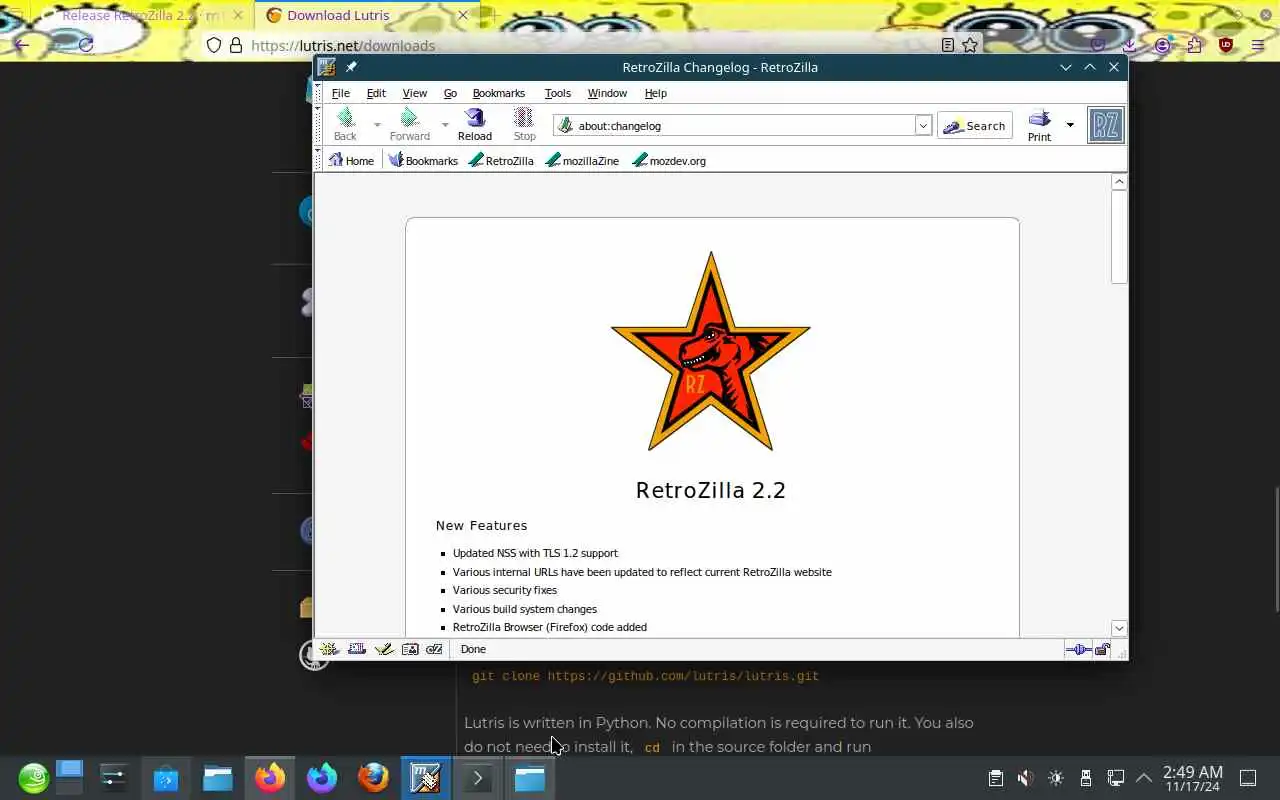Click the pin icon in RetroZilla title bar

[351, 67]
